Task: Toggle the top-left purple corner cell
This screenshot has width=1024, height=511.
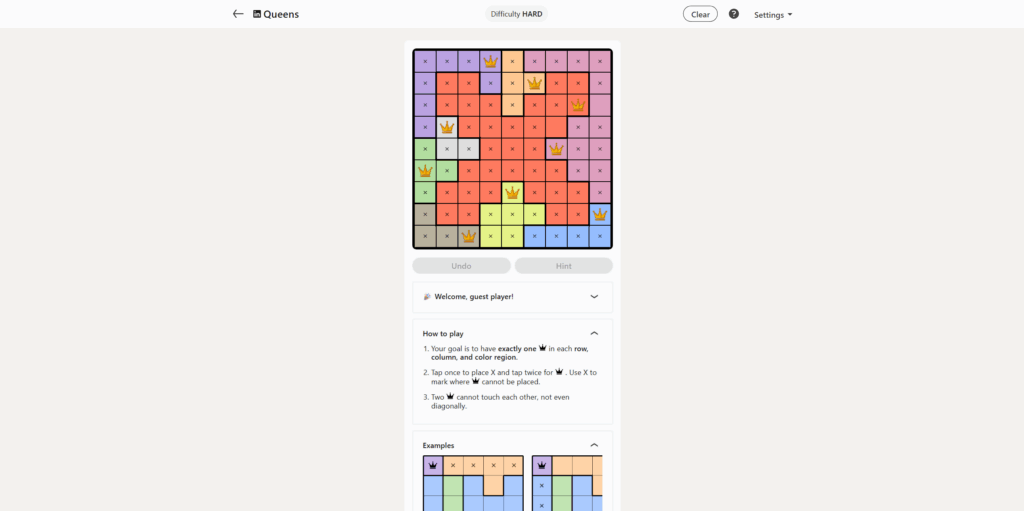Action: click(425, 61)
